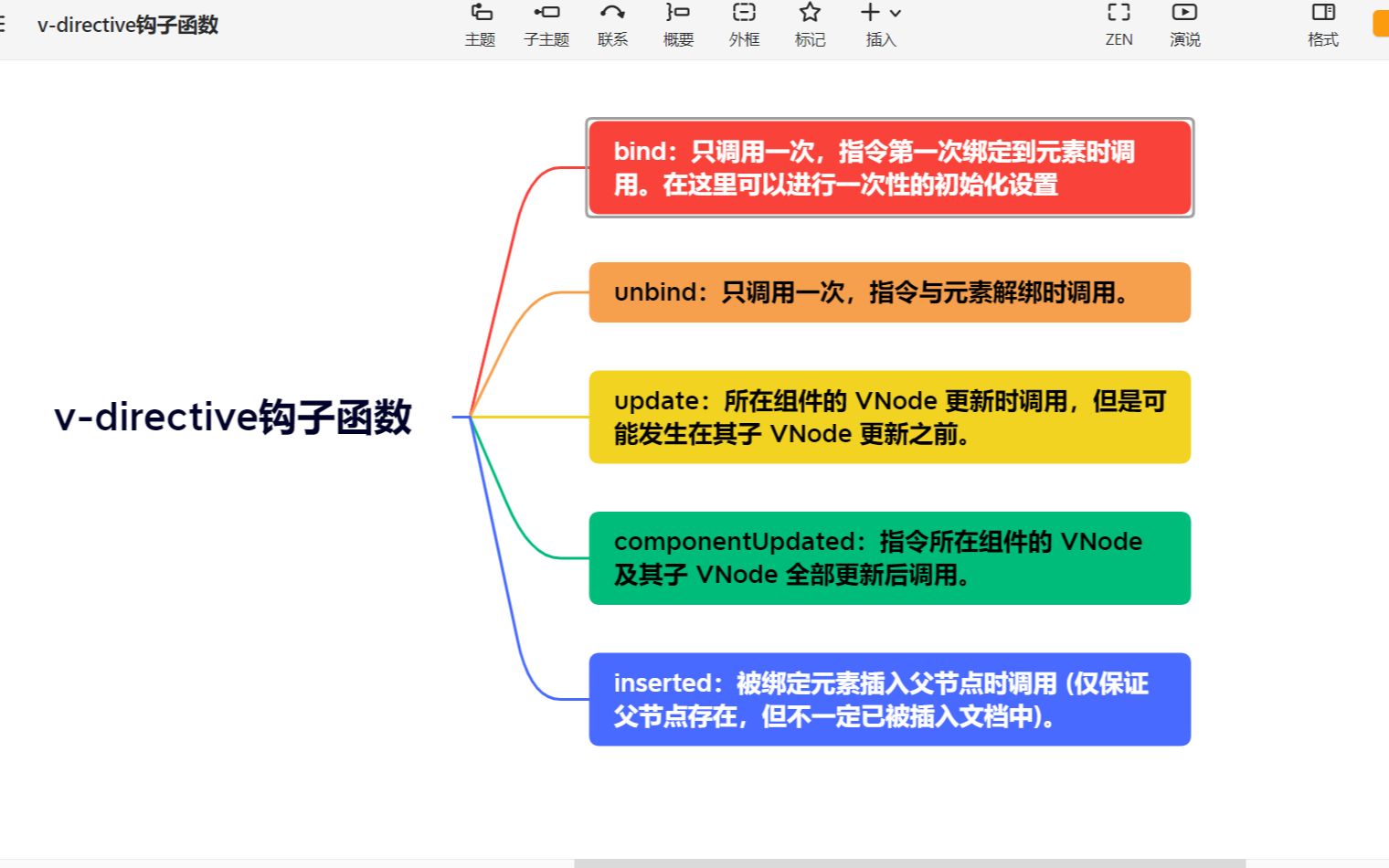Open the 格式 format panel
This screenshot has height=868, width=1389.
[1323, 25]
